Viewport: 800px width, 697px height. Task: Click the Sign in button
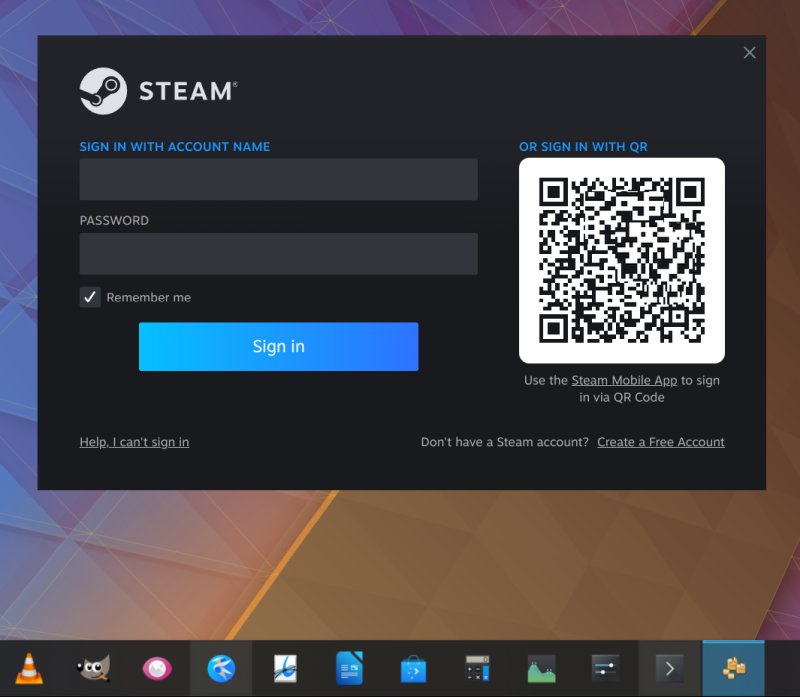[x=279, y=346]
